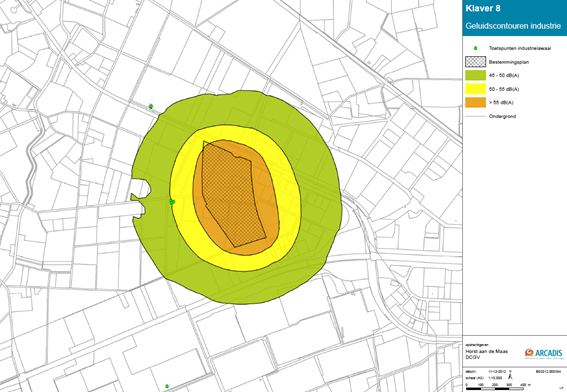The height and width of the screenshot is (392, 567).
Task: Click the orange > 55 dB(A) legend swatch
Action: coord(476,102)
